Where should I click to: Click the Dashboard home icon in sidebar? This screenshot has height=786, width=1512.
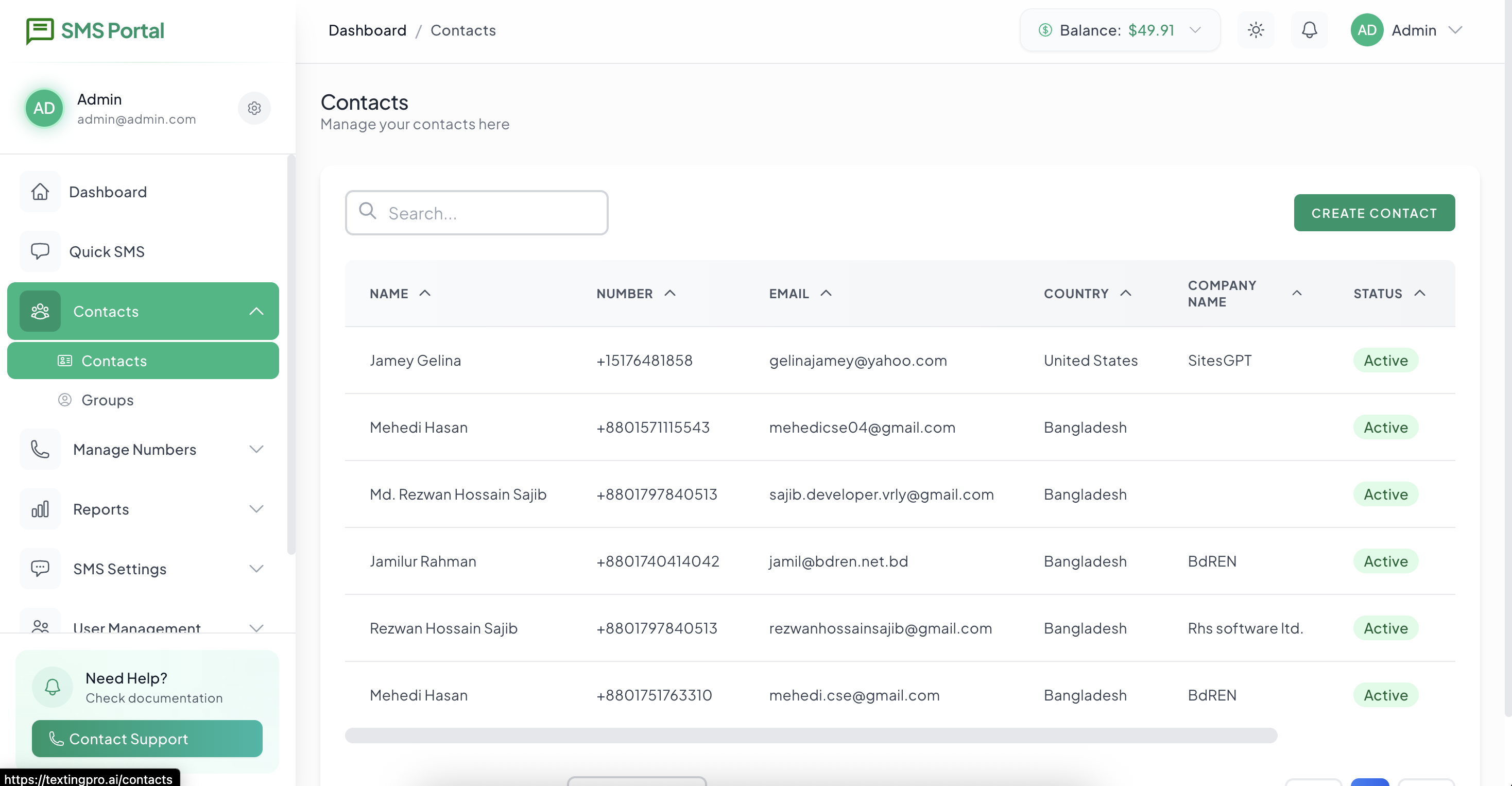40,192
